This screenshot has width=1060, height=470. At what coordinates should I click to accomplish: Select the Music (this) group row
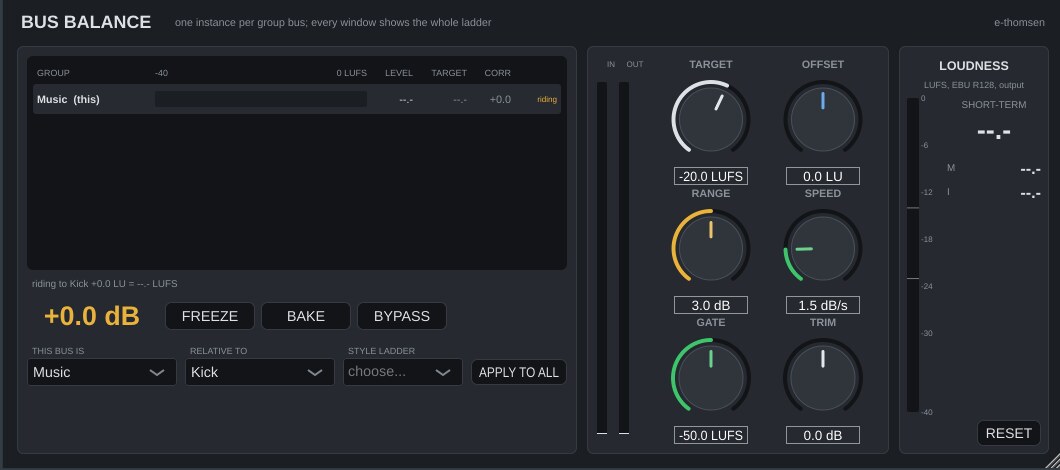tap(297, 99)
